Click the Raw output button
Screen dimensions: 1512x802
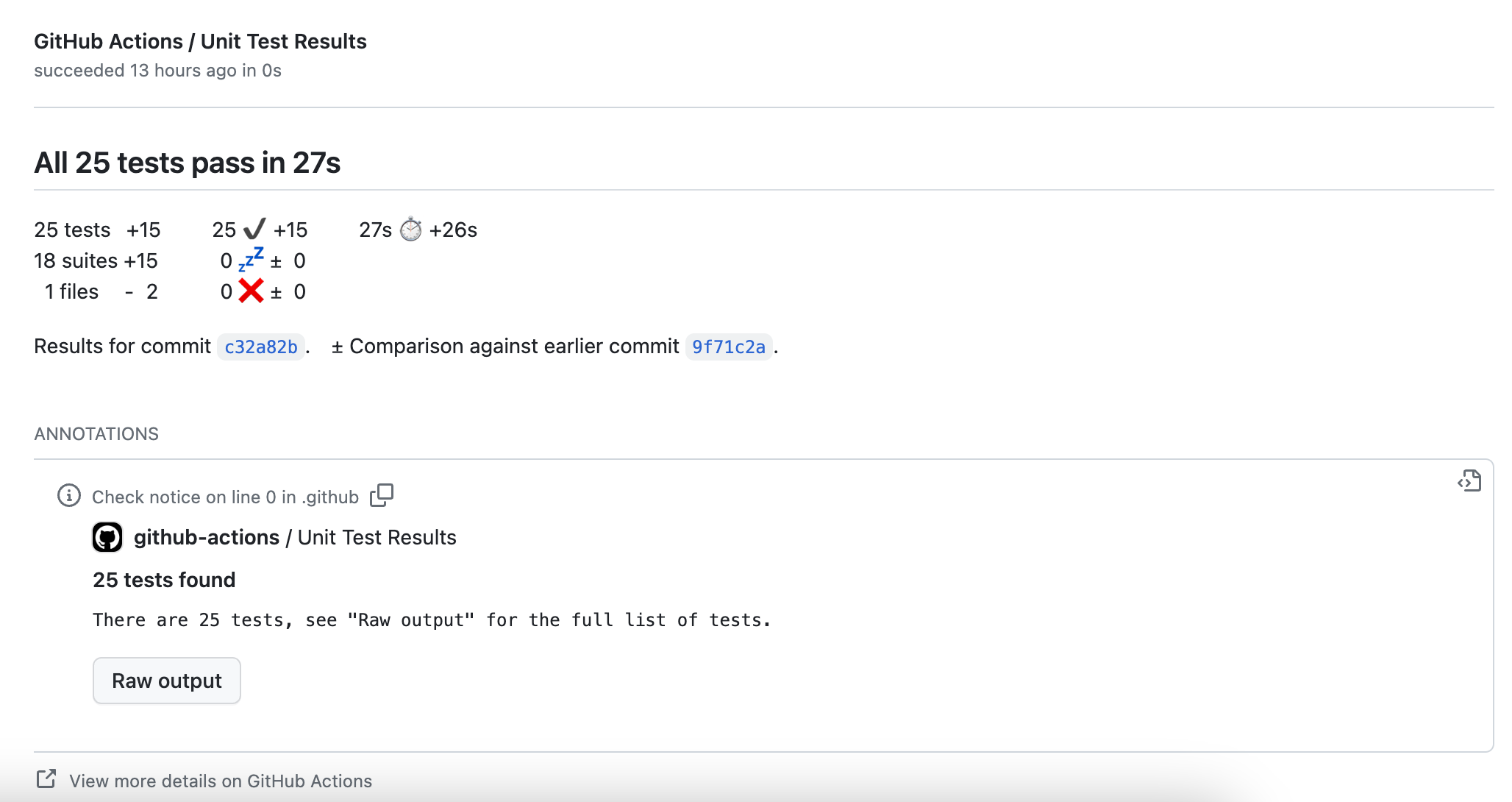point(166,680)
